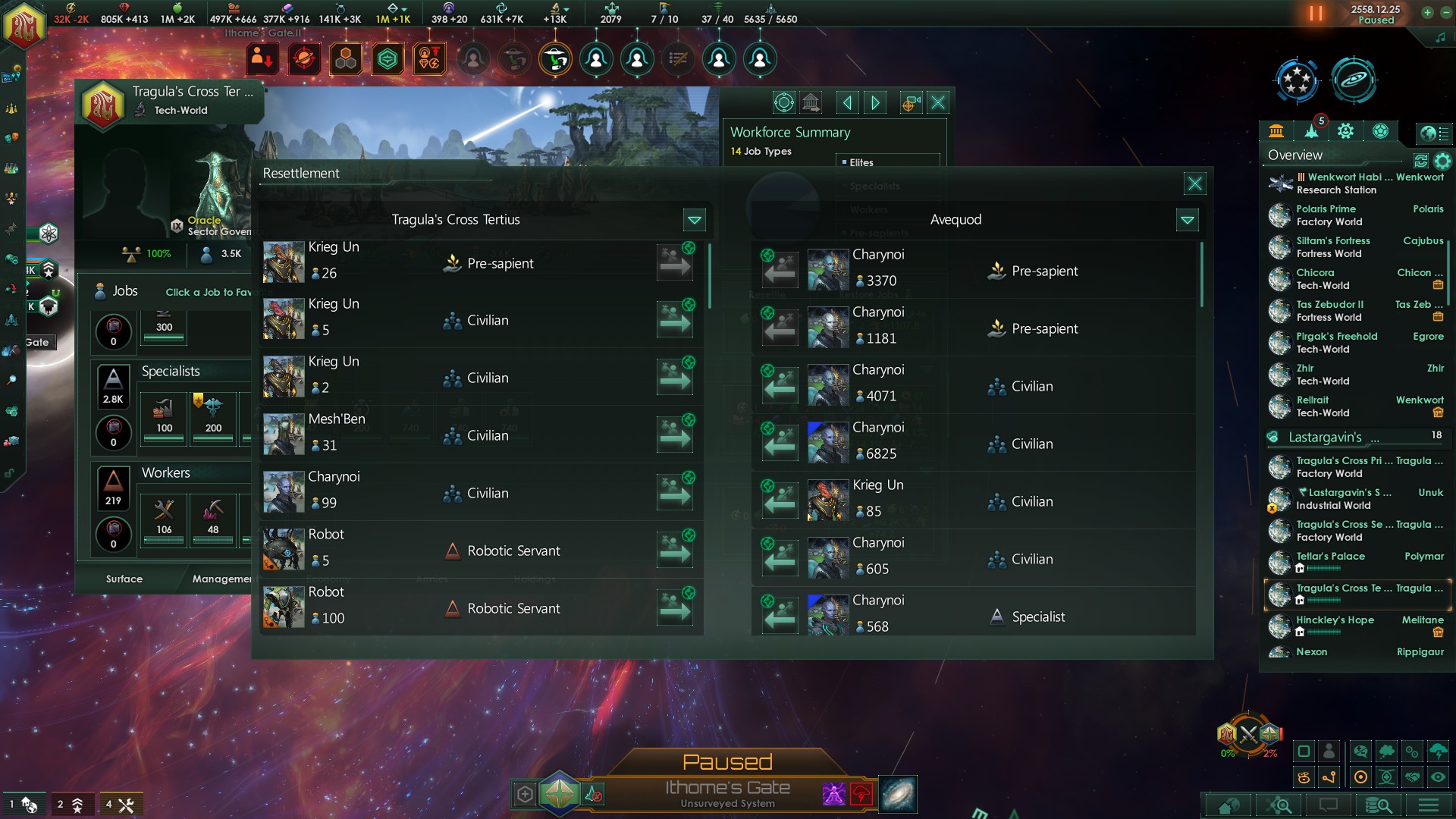Click the left resettlement list scrollbar
Screen dimensions: 1456x819
710,276
